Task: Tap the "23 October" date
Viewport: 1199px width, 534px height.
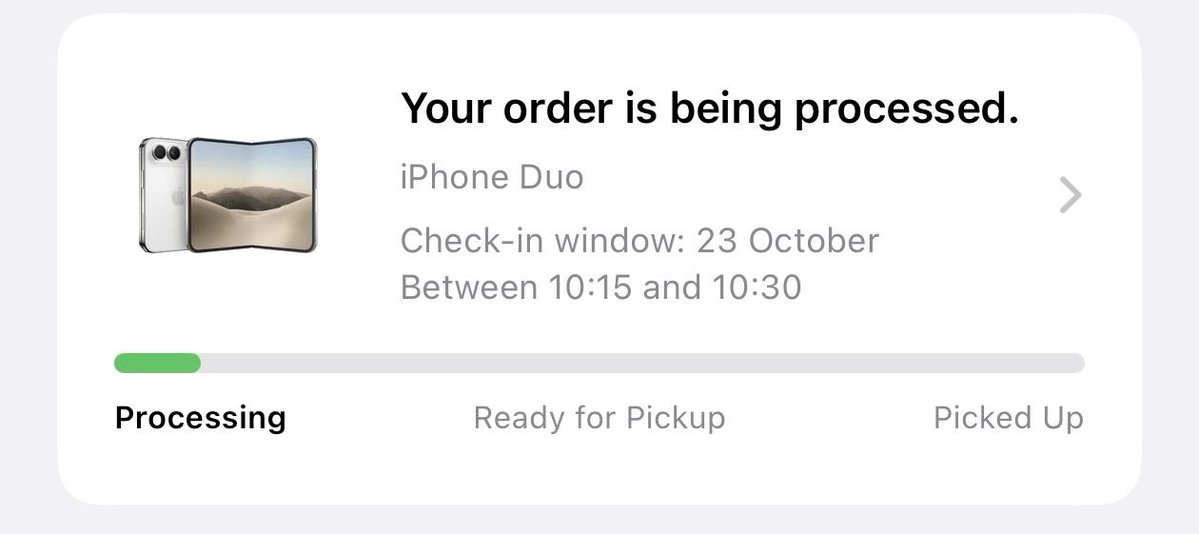Action: click(788, 240)
